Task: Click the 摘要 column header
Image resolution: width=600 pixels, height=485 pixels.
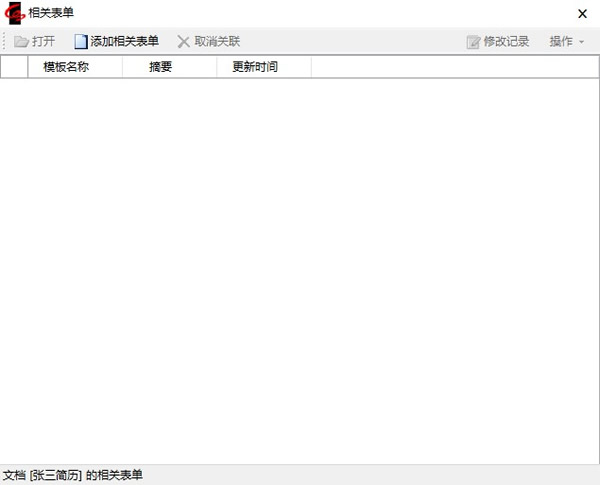Action: tap(160, 67)
